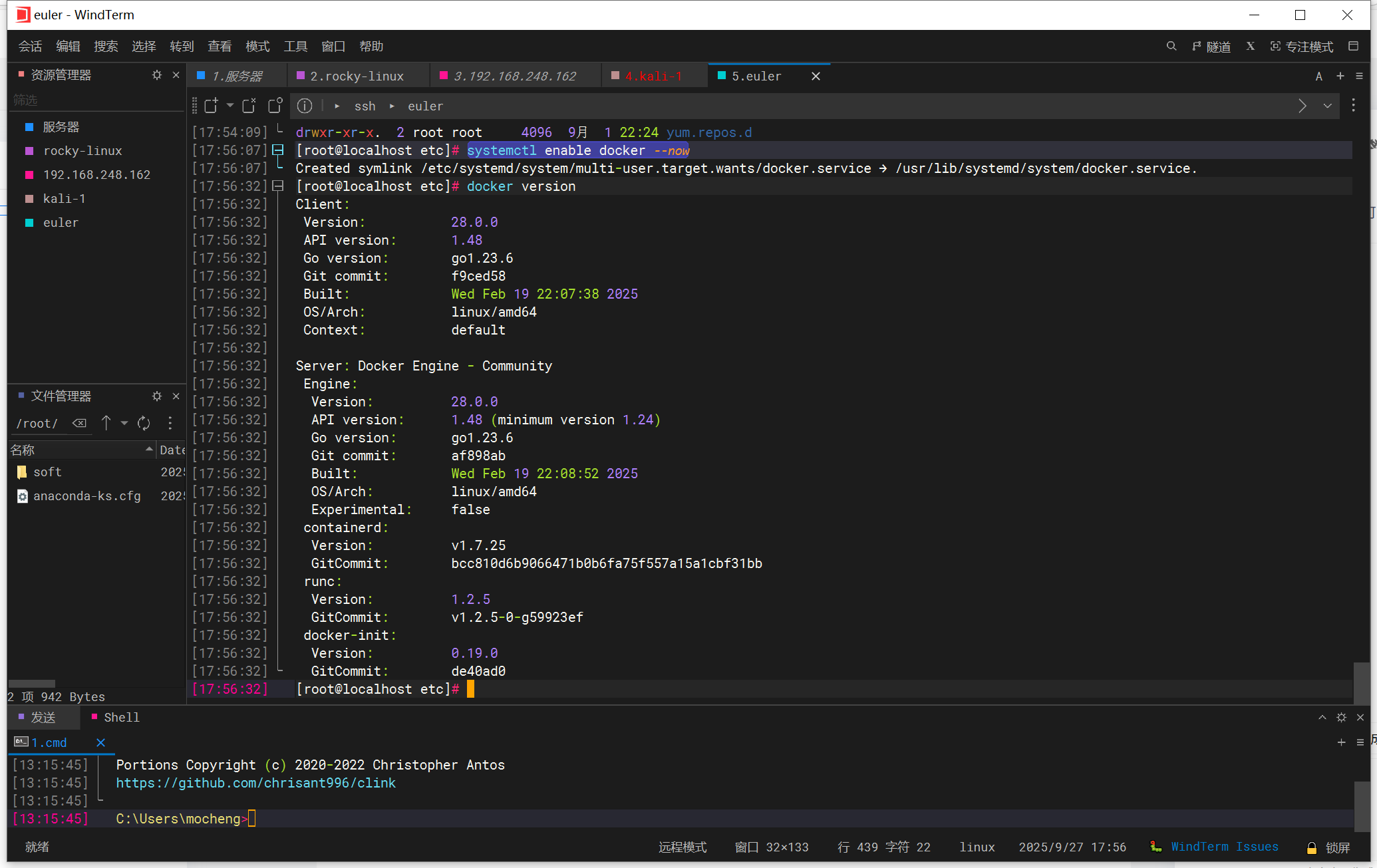The image size is (1377, 868).
Task: Click the new session icon in the terminal toolbar
Action: (x=212, y=106)
